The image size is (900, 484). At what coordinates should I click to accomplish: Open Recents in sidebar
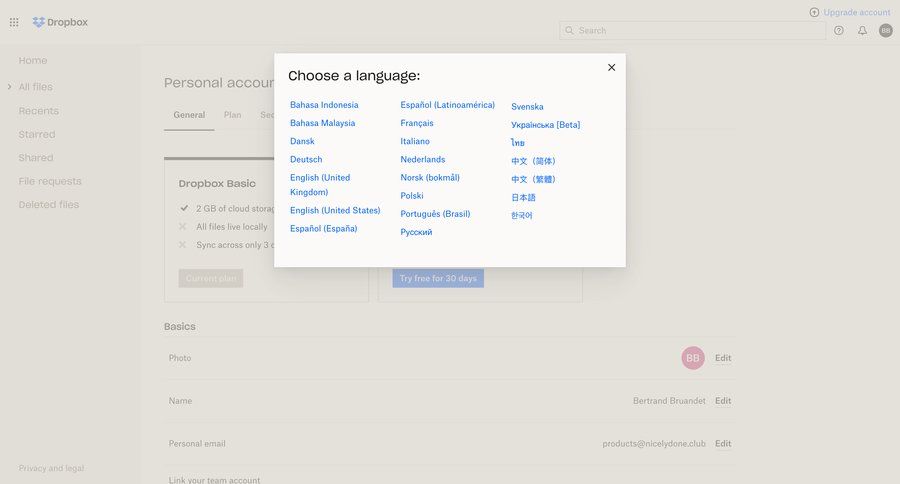point(38,111)
